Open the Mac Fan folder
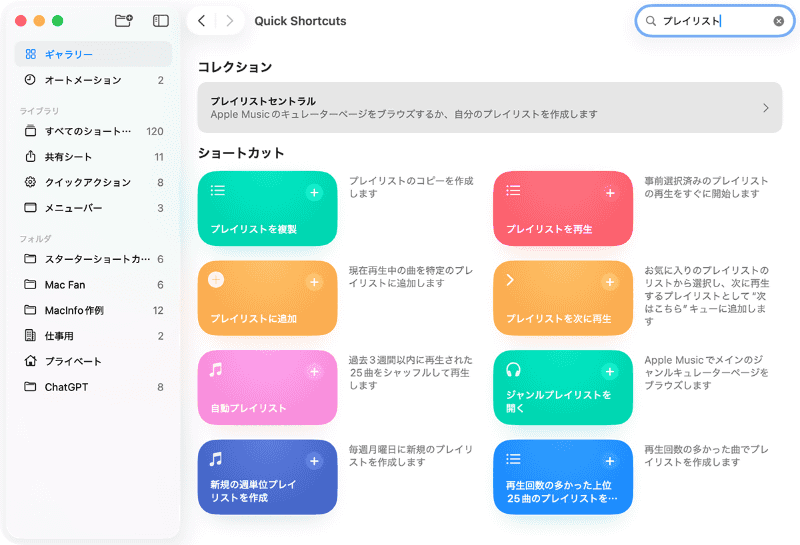The height and width of the screenshot is (545, 800). [x=93, y=284]
